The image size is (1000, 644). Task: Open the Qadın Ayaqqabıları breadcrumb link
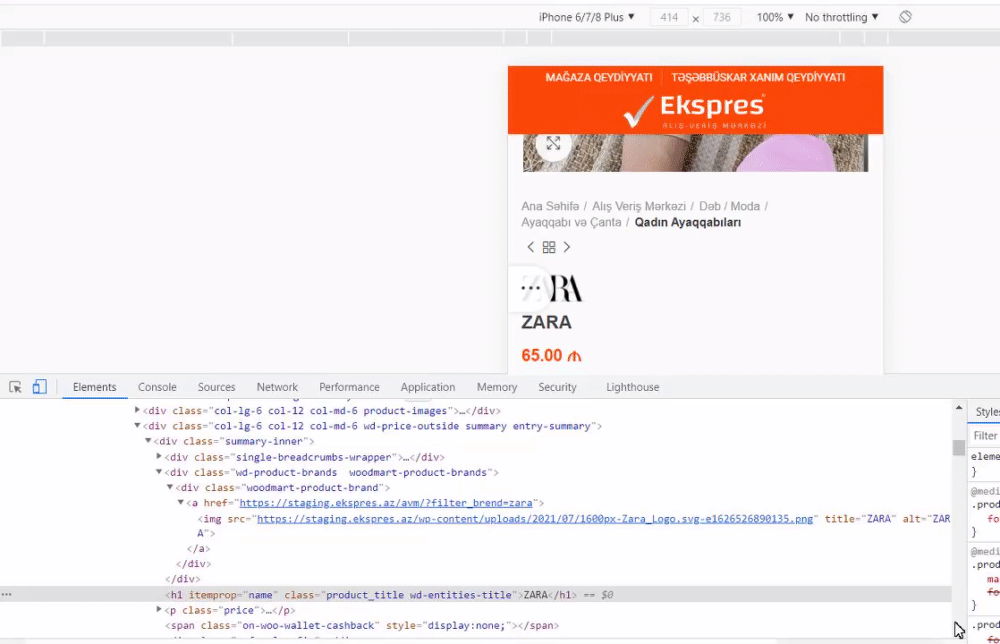(x=688, y=223)
